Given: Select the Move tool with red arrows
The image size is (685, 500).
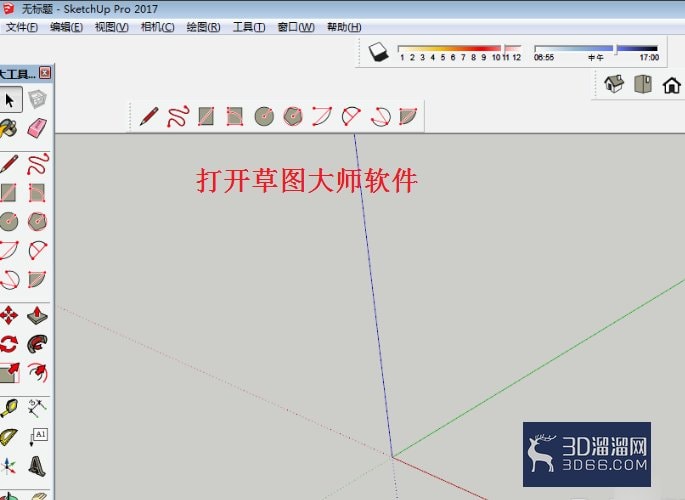Looking at the screenshot, I should point(8,315).
